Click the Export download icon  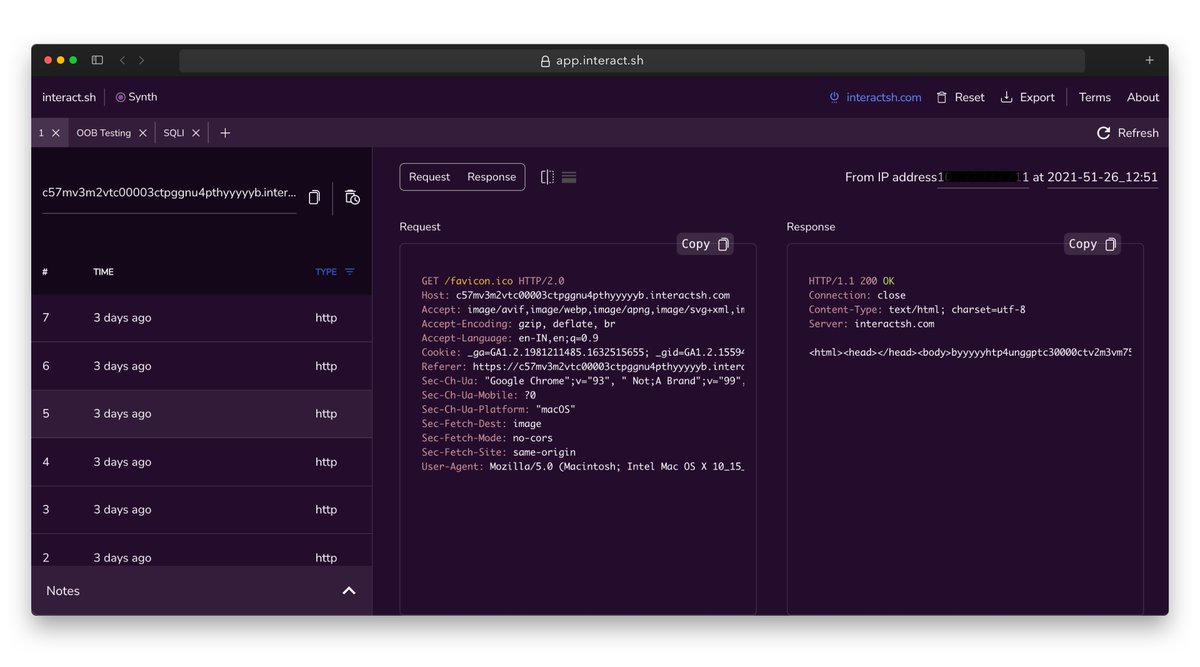[x=1009, y=97]
